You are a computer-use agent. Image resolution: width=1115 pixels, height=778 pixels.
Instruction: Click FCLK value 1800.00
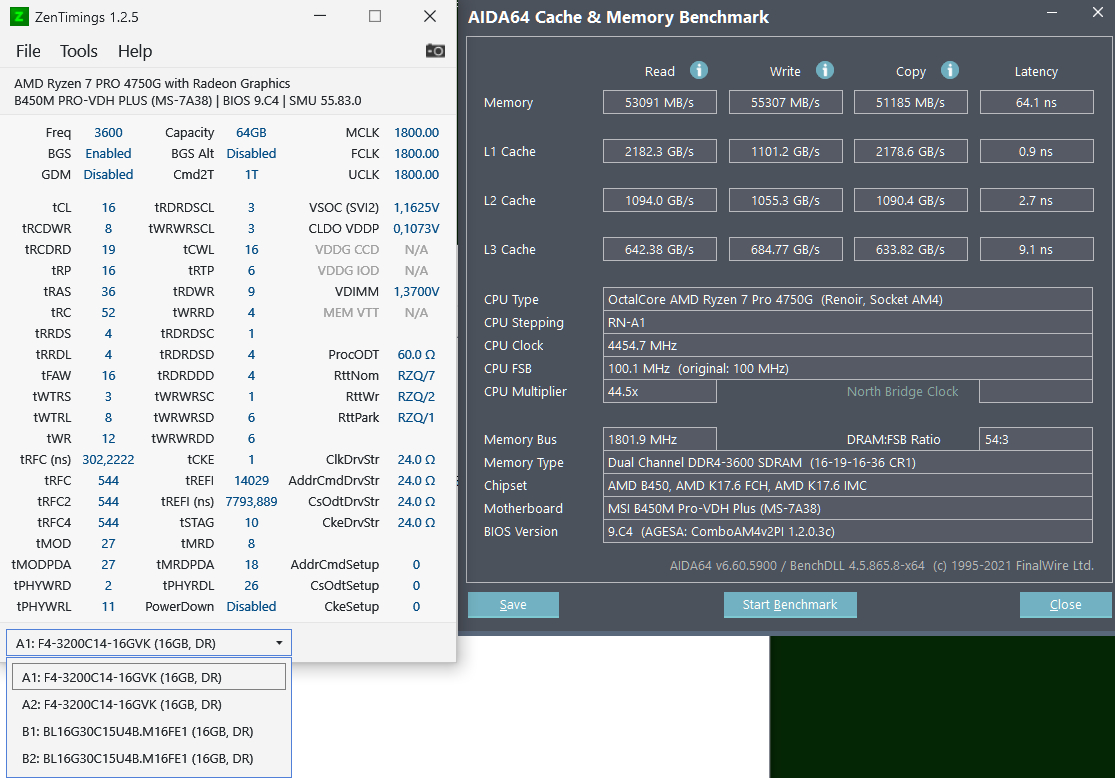pyautogui.click(x=416, y=154)
